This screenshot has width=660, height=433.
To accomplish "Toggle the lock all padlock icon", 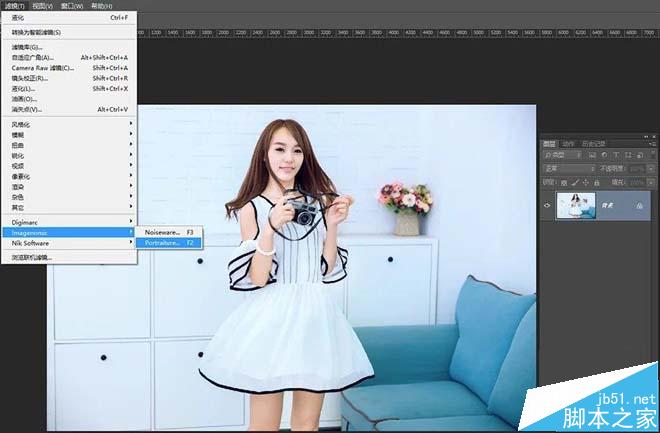I will click(x=597, y=183).
